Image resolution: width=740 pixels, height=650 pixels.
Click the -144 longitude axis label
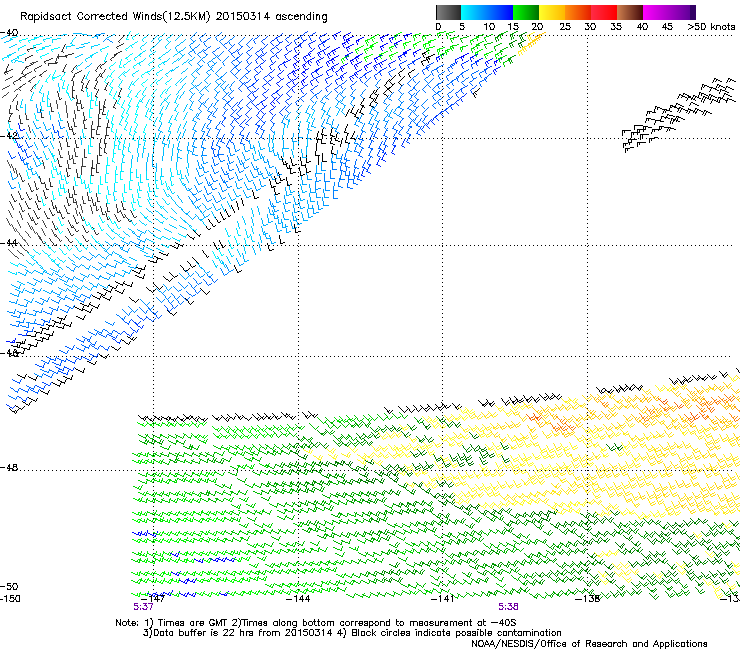point(298,599)
